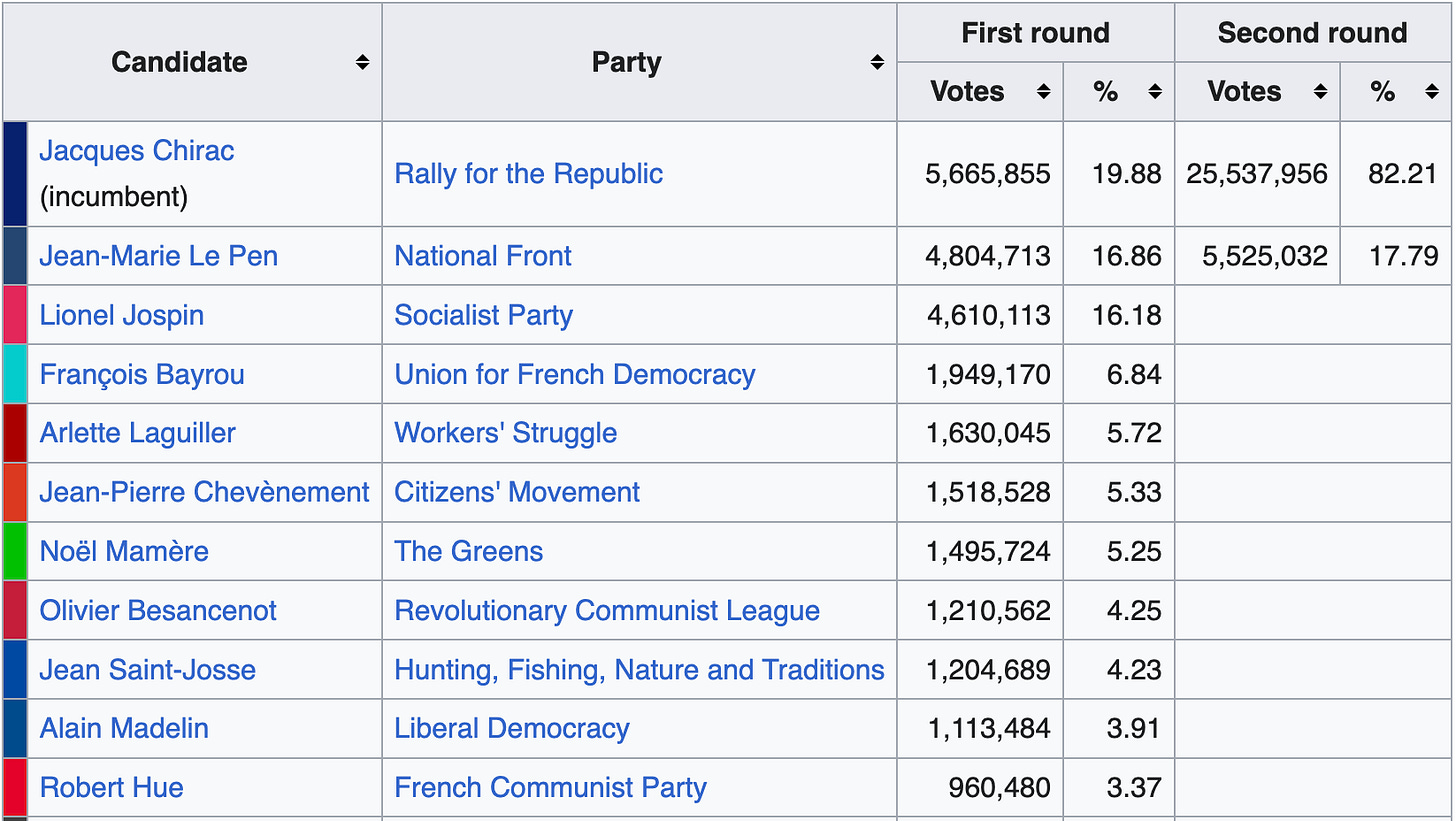Open Hunting, Fishing, Nature and Traditions link
This screenshot has height=821, width=1456.
point(639,669)
